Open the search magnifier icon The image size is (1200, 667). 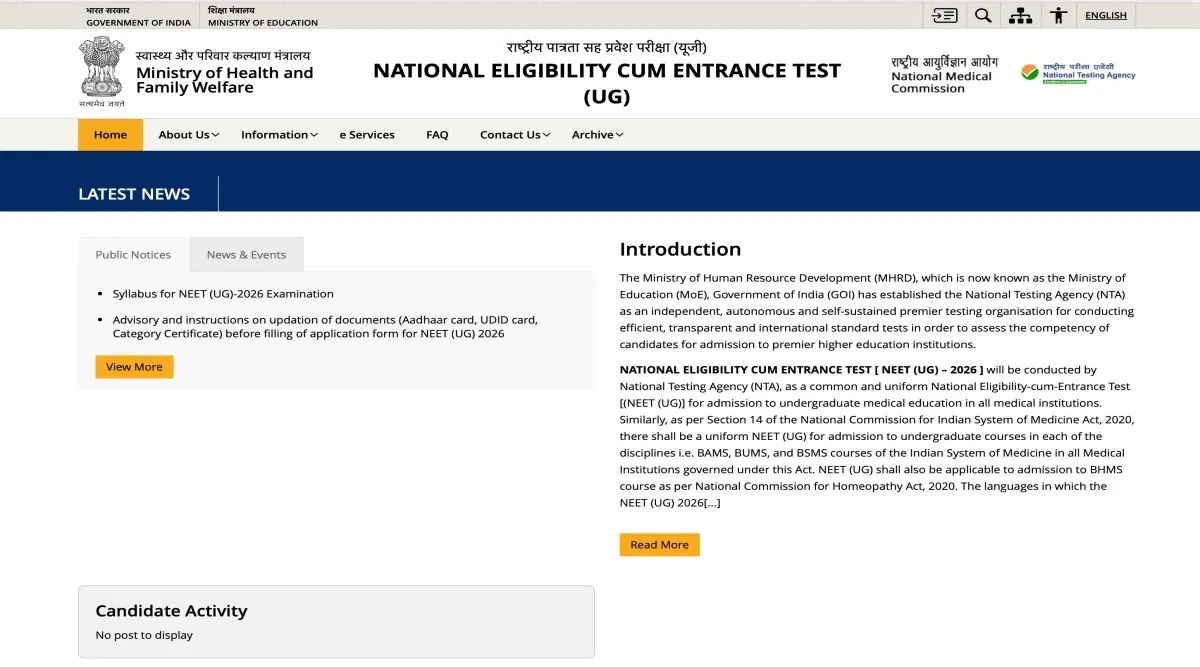983,15
